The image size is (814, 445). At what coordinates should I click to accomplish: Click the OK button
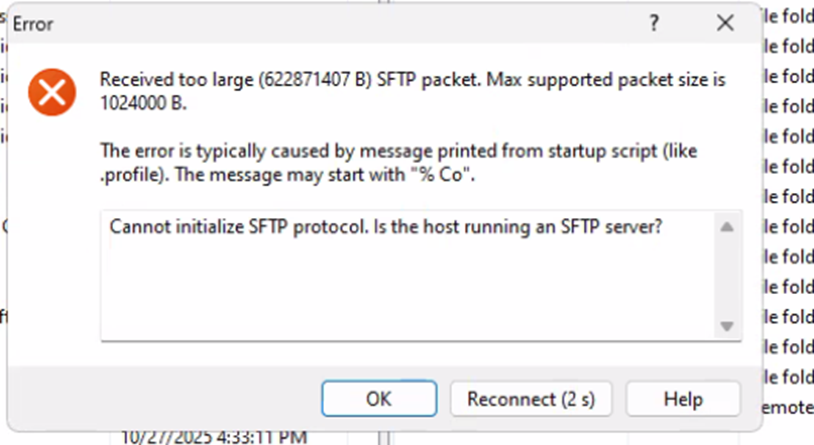pos(378,398)
